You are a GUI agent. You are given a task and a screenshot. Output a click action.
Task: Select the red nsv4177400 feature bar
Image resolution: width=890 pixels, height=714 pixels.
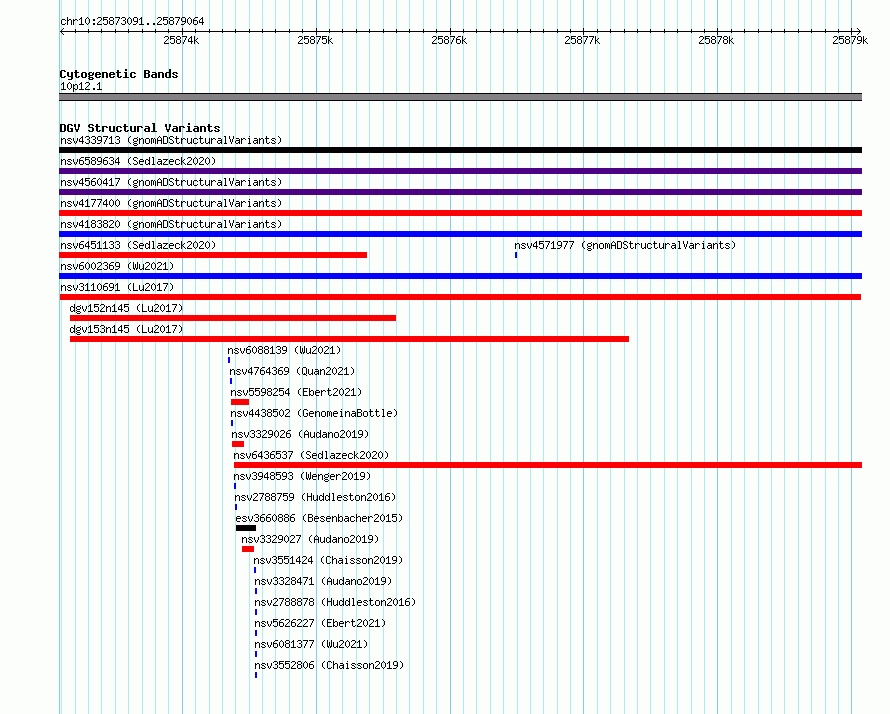click(x=460, y=213)
